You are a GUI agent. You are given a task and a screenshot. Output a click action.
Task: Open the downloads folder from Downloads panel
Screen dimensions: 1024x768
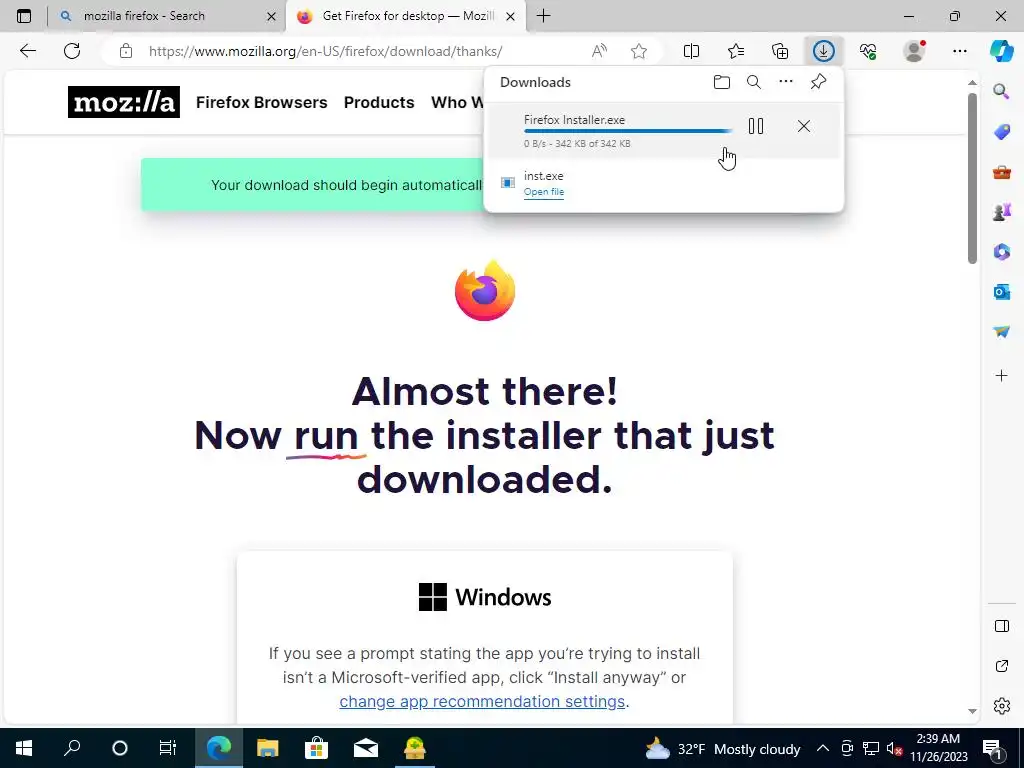point(722,82)
